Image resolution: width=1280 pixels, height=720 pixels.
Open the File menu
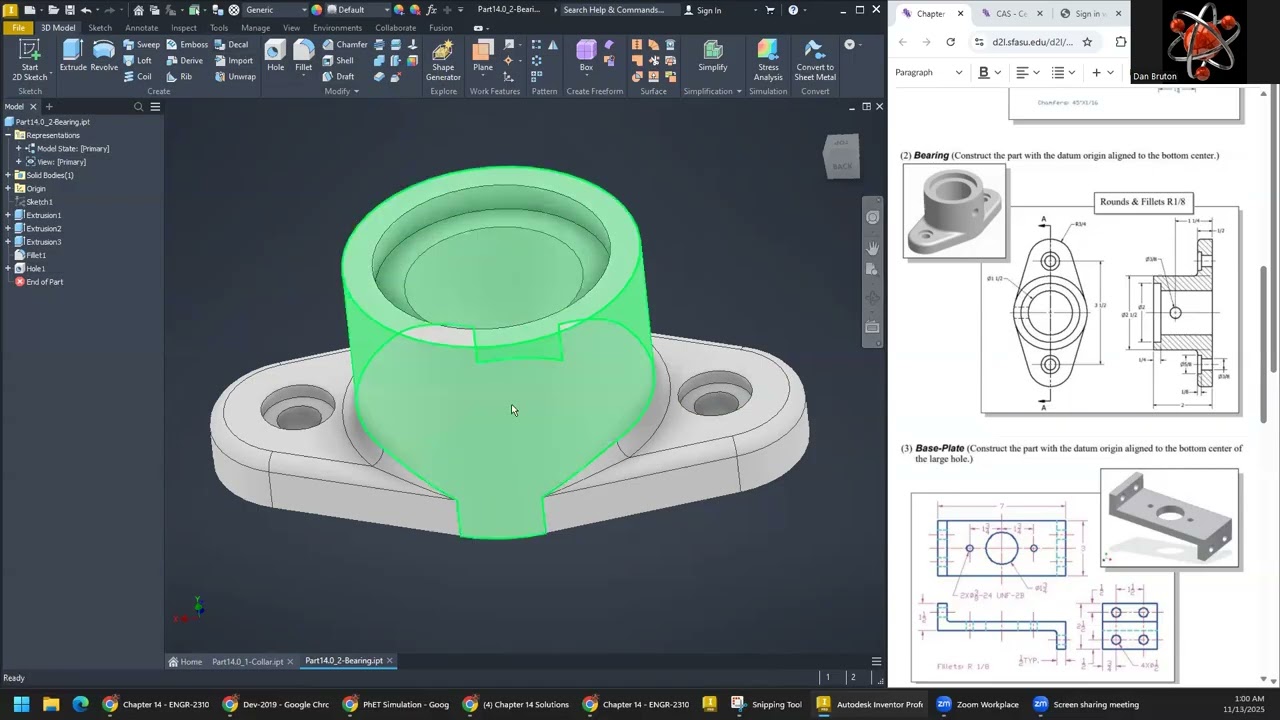[x=18, y=28]
